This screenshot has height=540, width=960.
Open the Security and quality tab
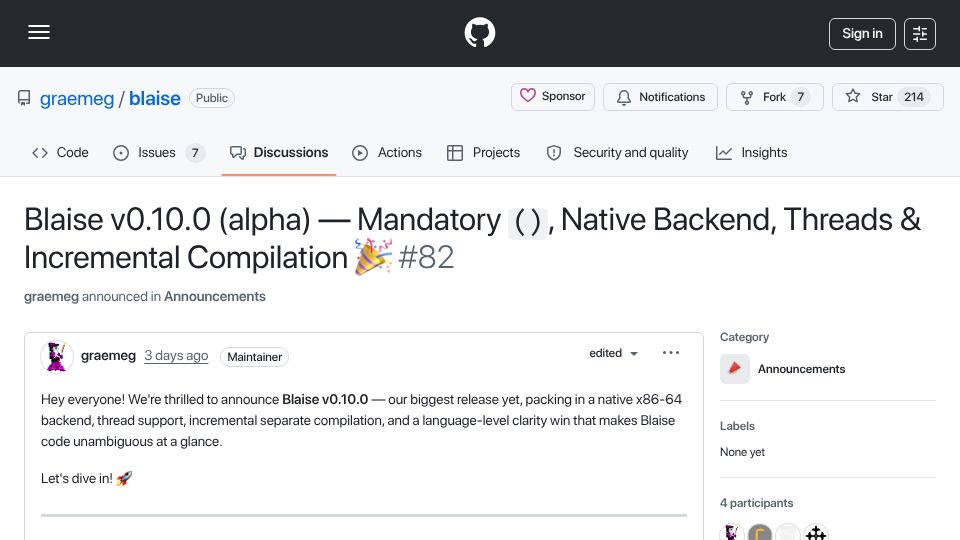pyautogui.click(x=617, y=152)
